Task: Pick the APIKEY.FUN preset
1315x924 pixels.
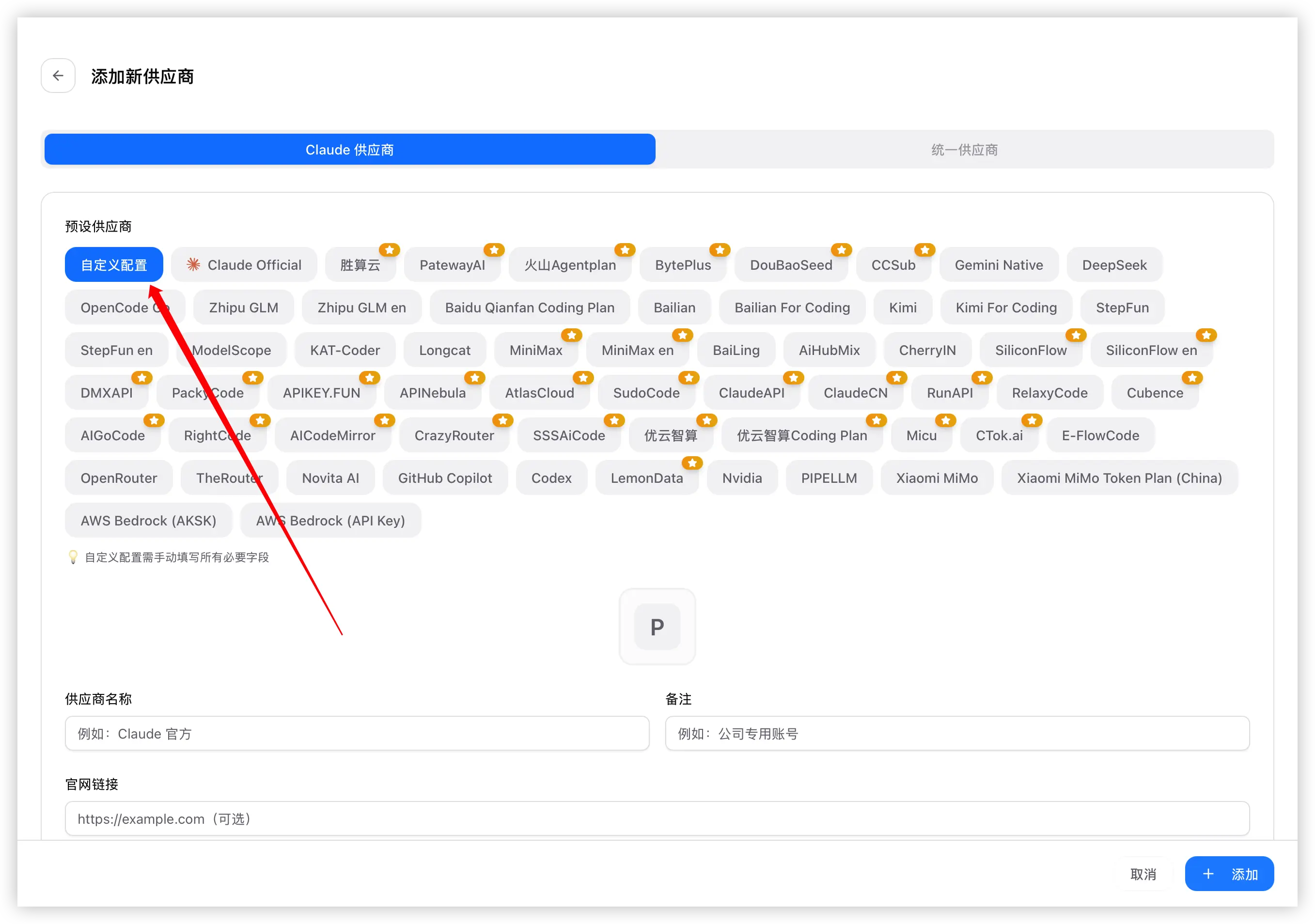Action: [321, 393]
